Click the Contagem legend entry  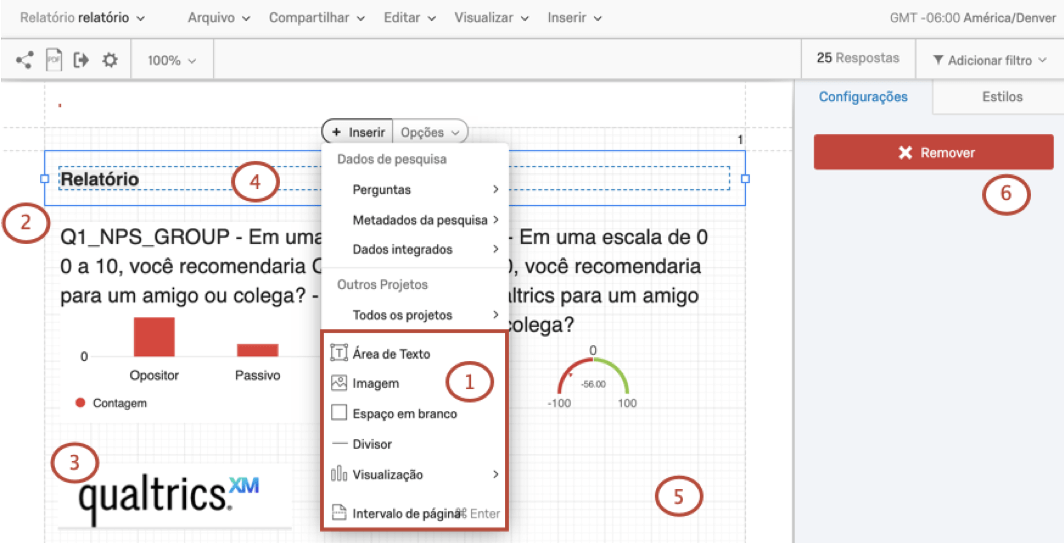[x=111, y=403]
